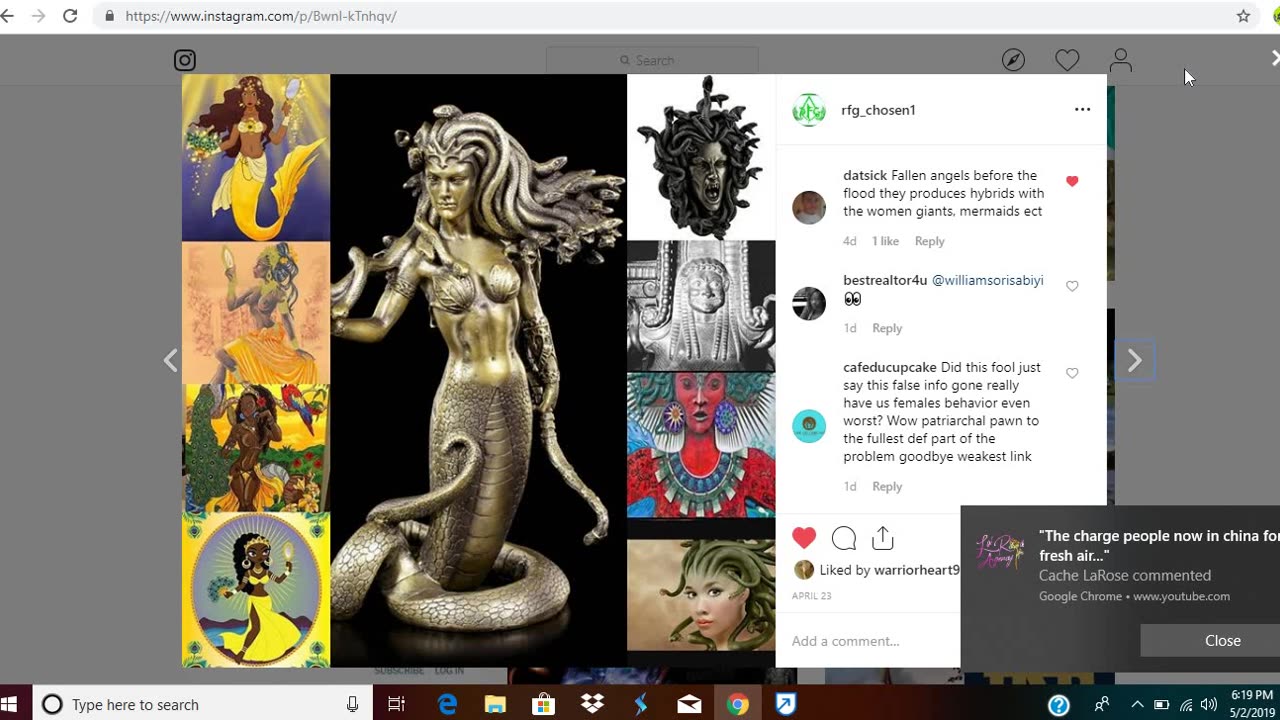This screenshot has height=720, width=1280.
Task: Open cafeducupcake profile link
Action: (x=890, y=367)
